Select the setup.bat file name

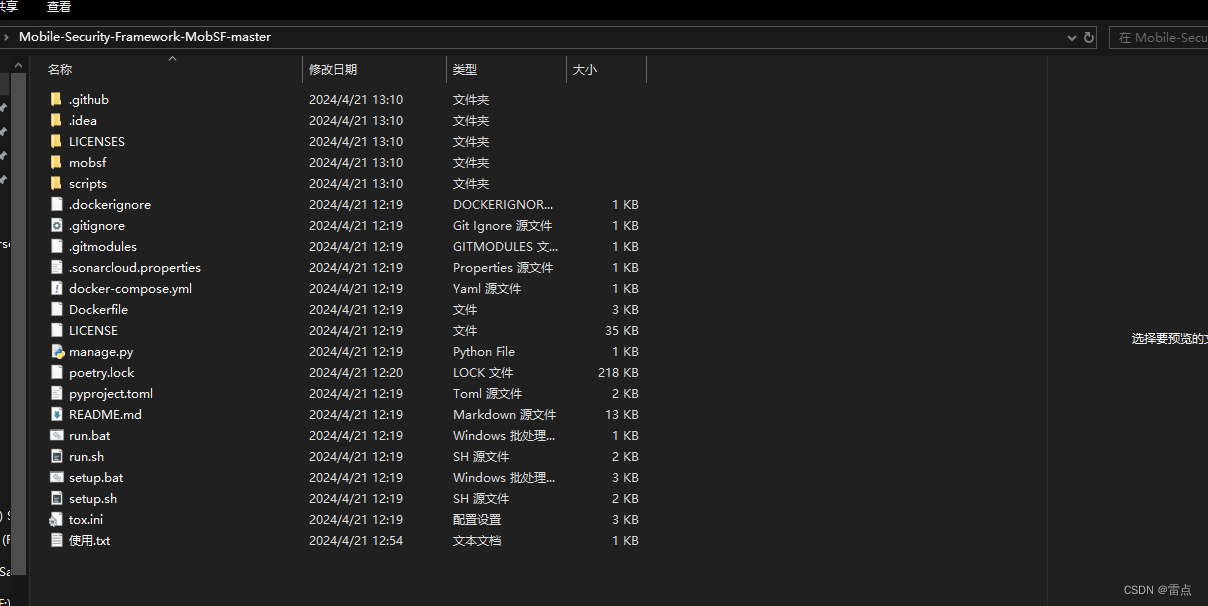(x=96, y=477)
